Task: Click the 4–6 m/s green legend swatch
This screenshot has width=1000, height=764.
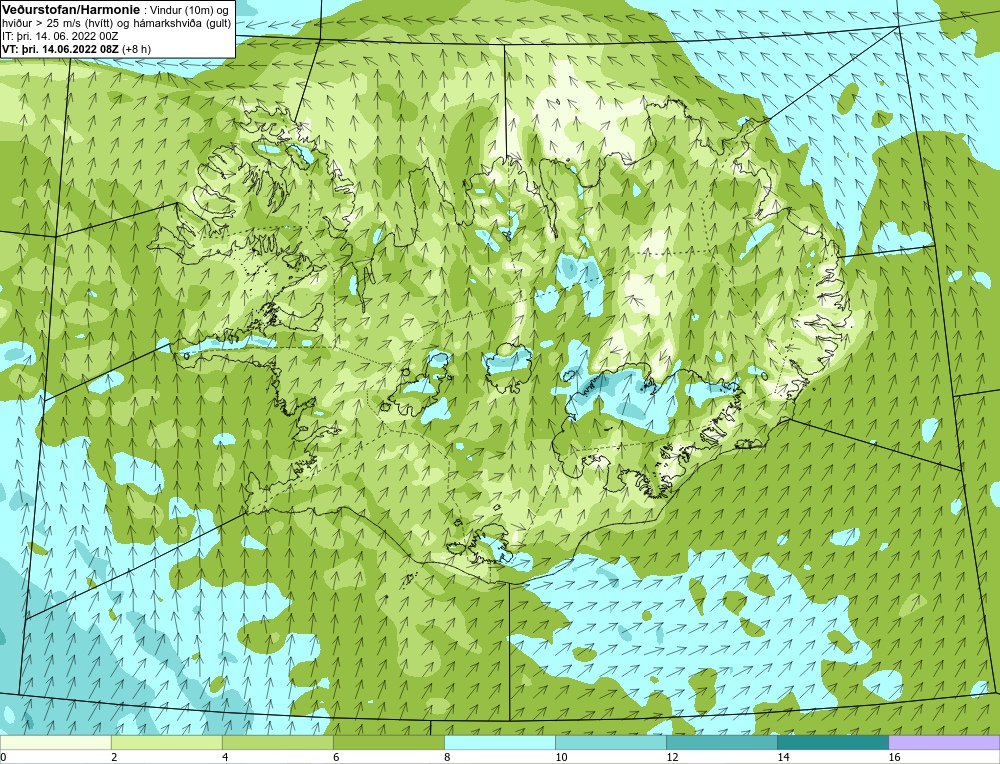Action: 278,742
